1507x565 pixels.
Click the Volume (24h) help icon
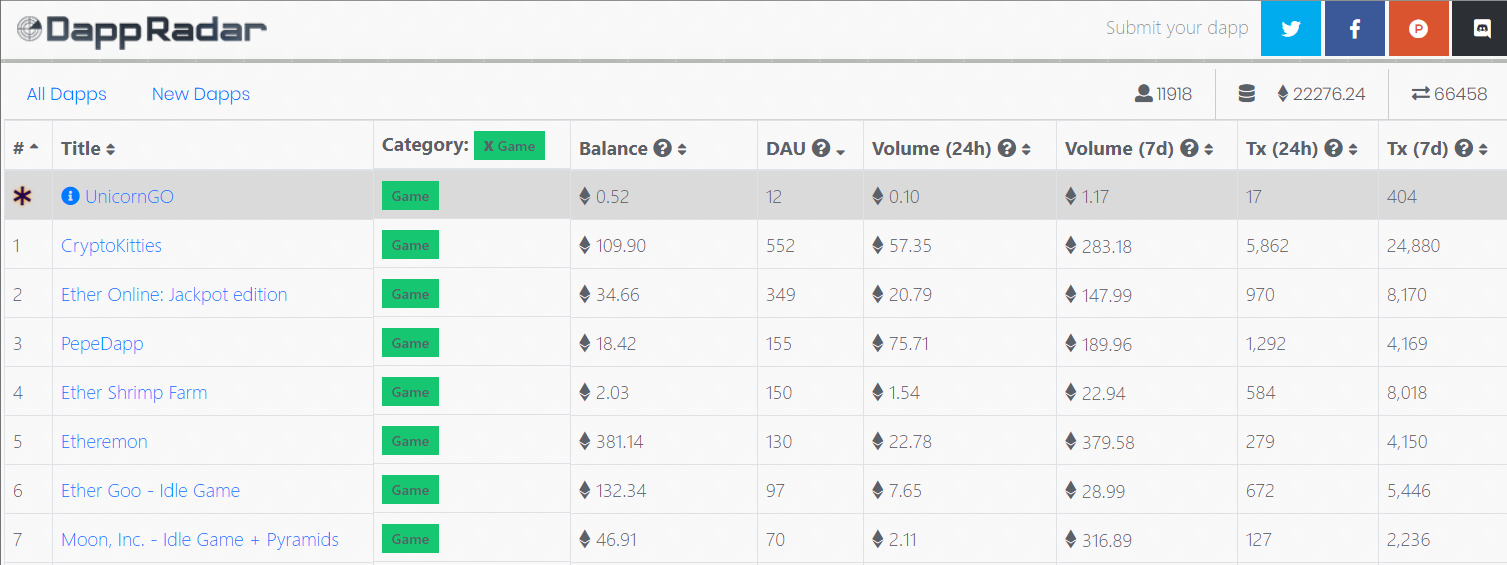click(1007, 148)
